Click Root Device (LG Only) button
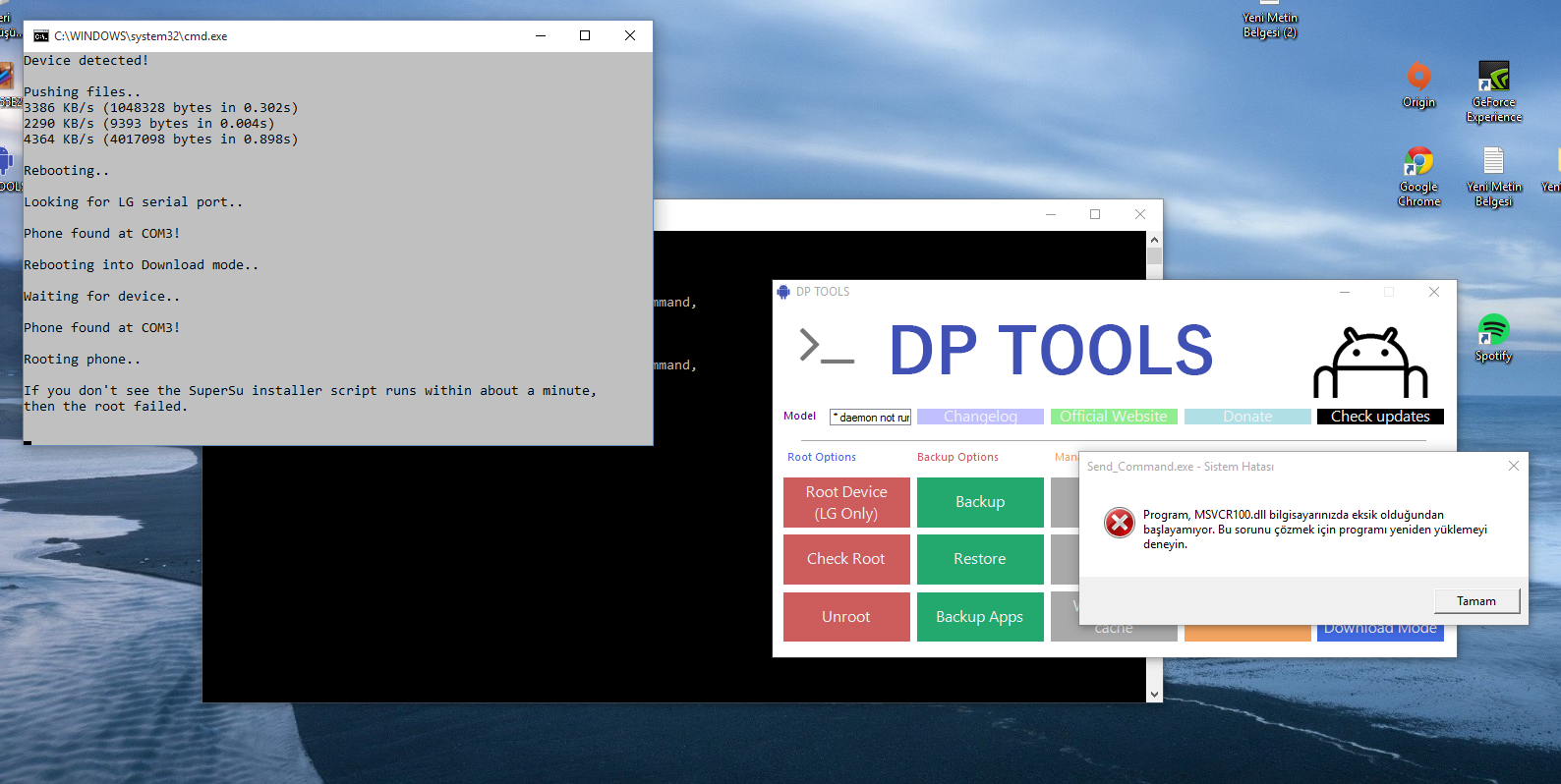The image size is (1561, 784). click(846, 502)
